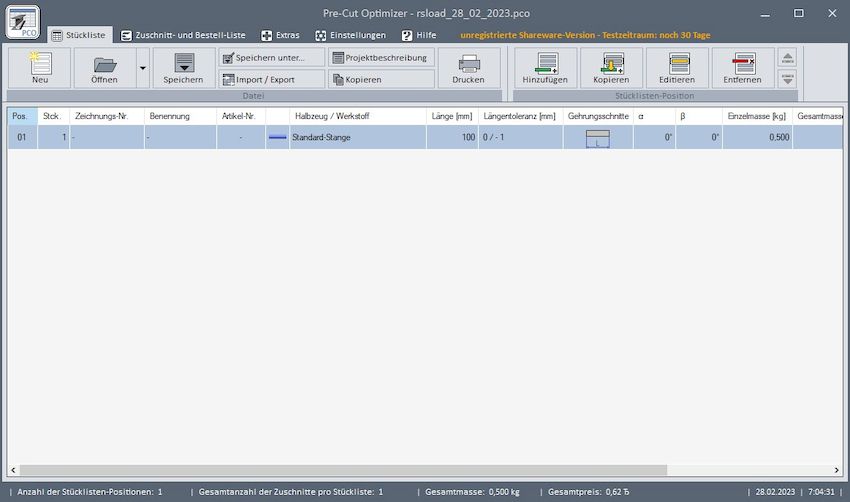Click the PCO application logo icon
850x502 pixels.
tap(23, 22)
